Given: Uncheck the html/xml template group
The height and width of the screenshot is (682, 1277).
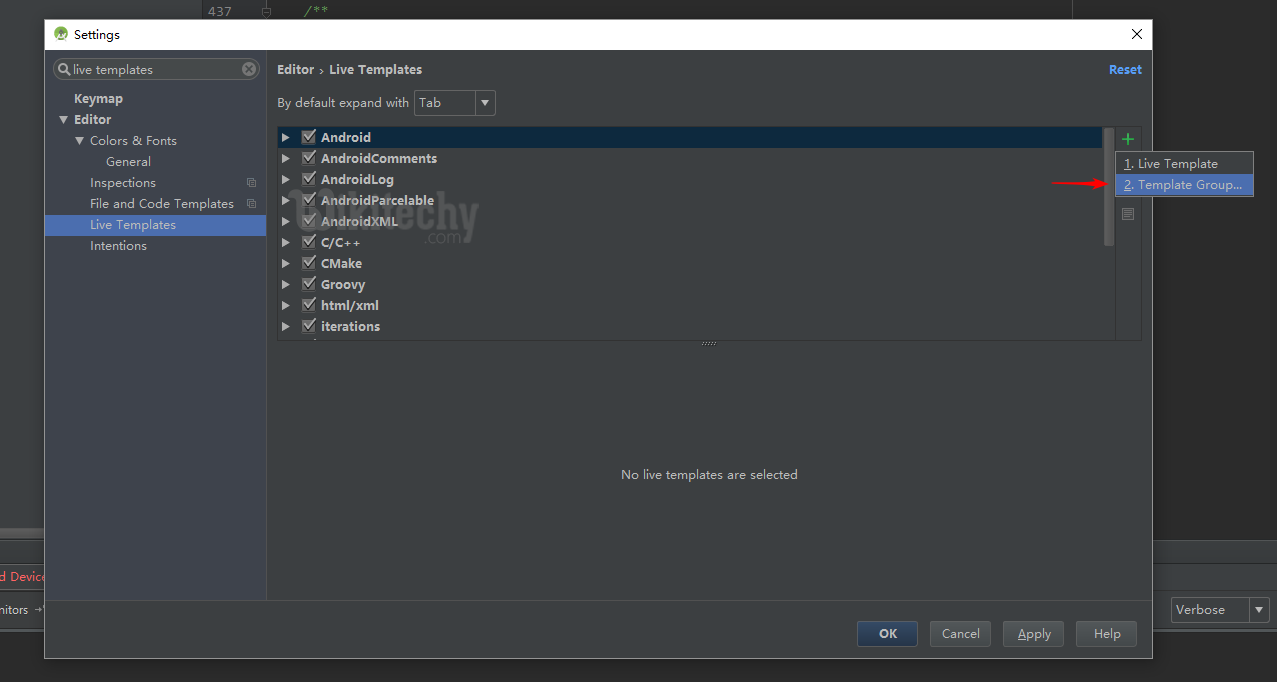Looking at the screenshot, I should click(x=309, y=304).
